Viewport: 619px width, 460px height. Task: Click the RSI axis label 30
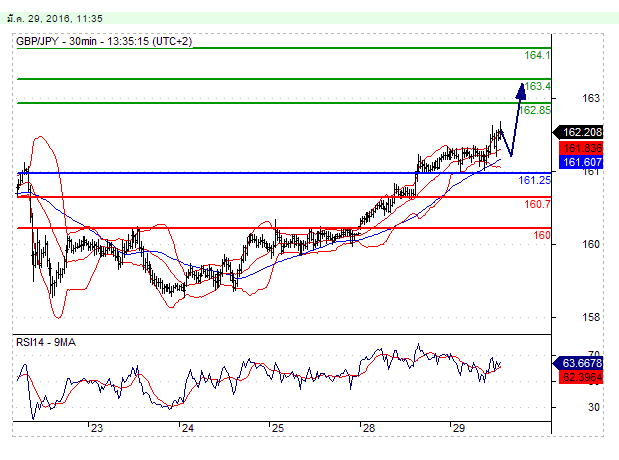tap(594, 407)
